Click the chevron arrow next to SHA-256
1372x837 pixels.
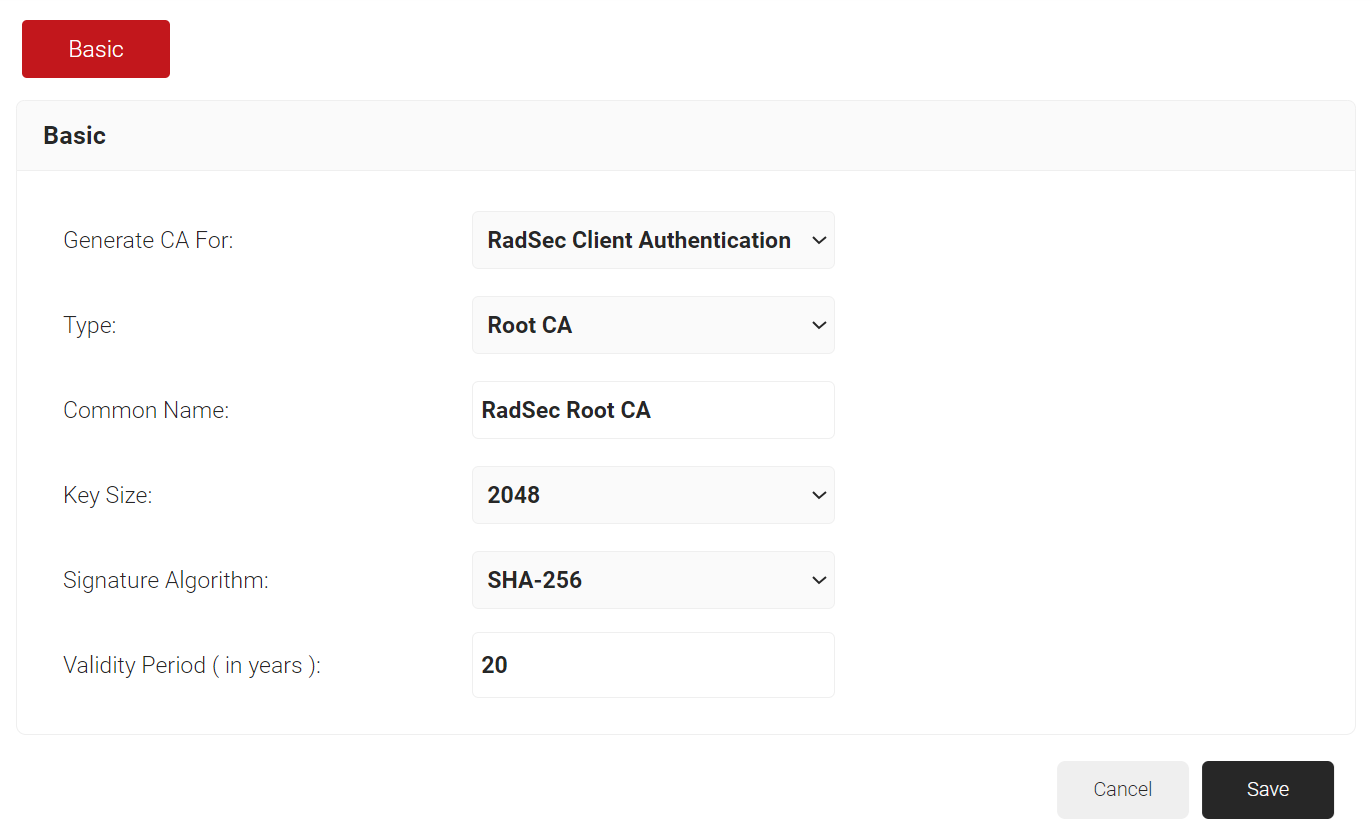pyautogui.click(x=819, y=580)
